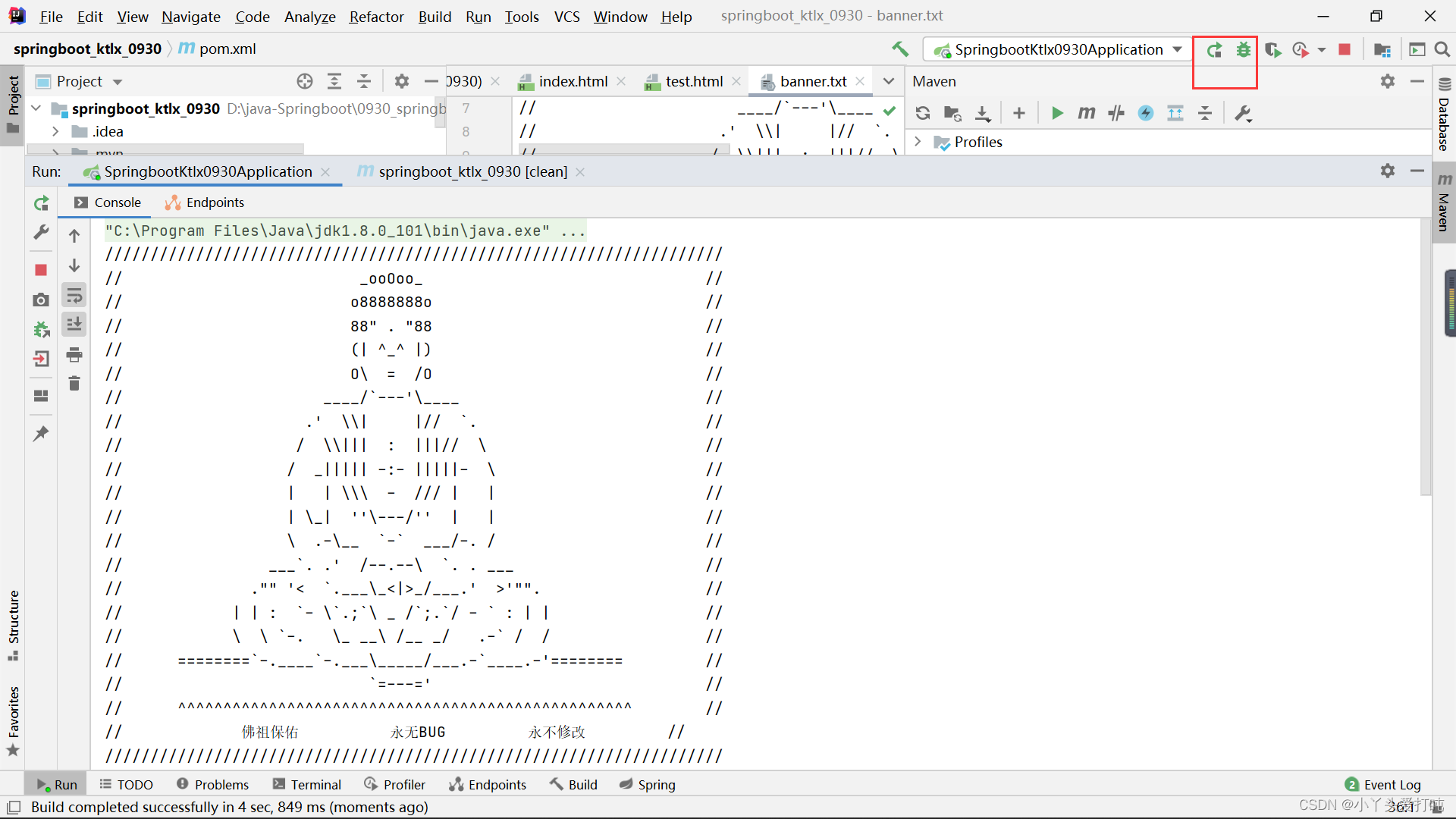Click the Run application button
Viewport: 1456px width, 819px height.
[1214, 50]
